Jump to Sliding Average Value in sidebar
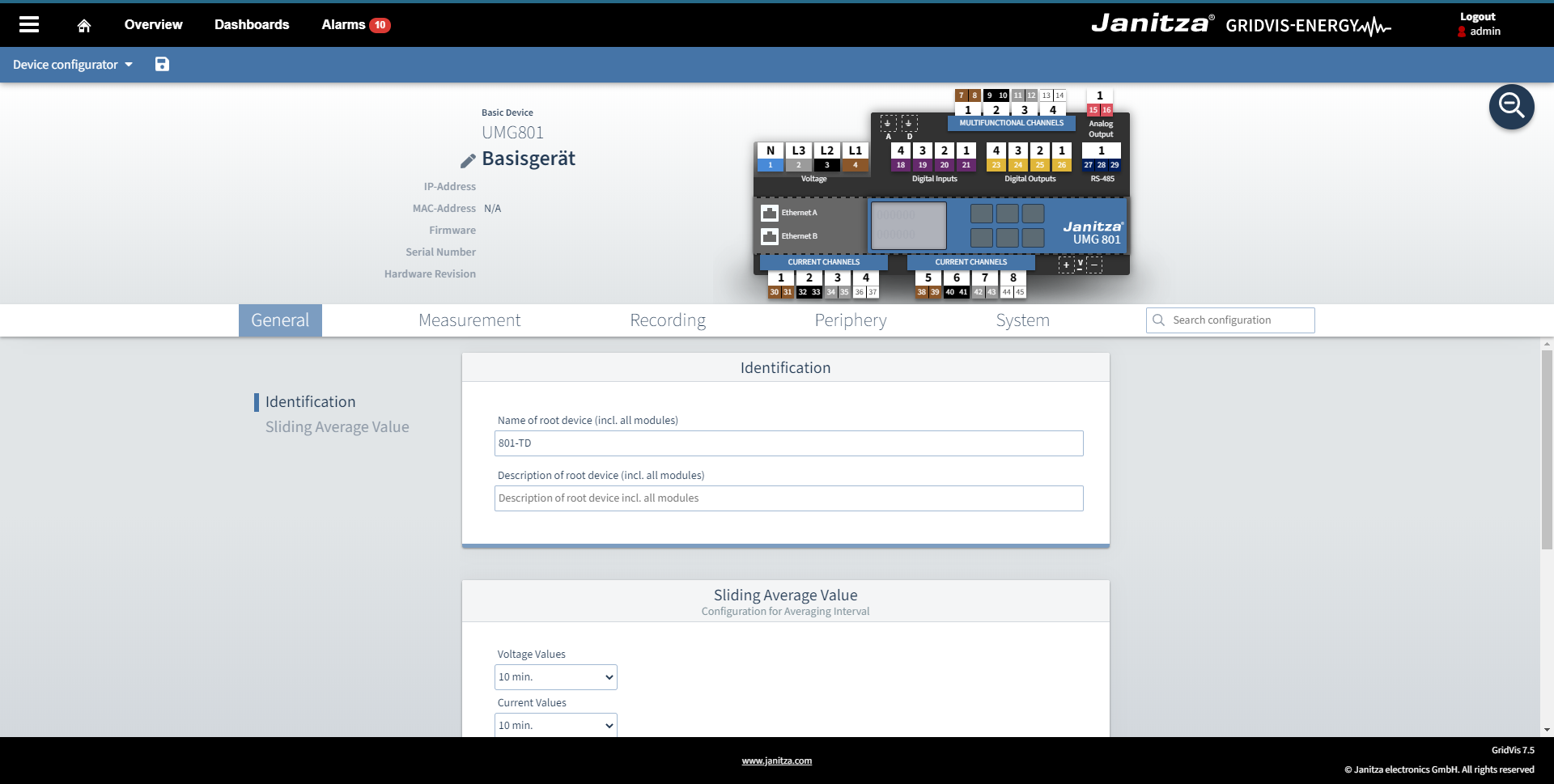Screen dimensions: 1554x784 tap(337, 427)
